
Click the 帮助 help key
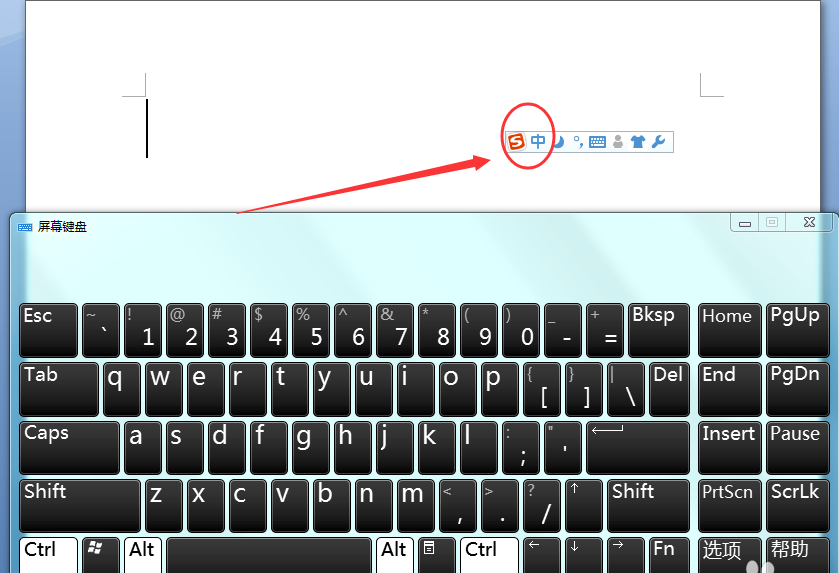click(x=797, y=555)
